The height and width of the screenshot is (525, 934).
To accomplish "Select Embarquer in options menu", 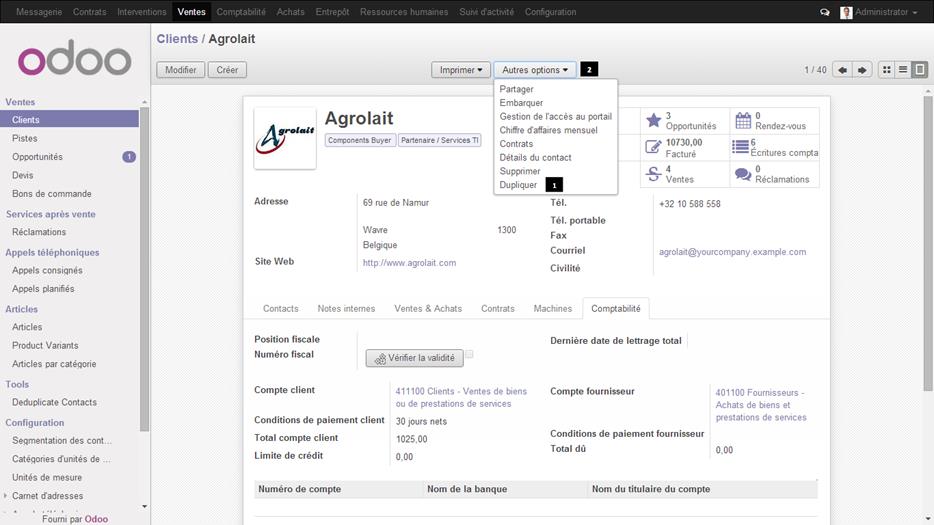I will tap(521, 102).
